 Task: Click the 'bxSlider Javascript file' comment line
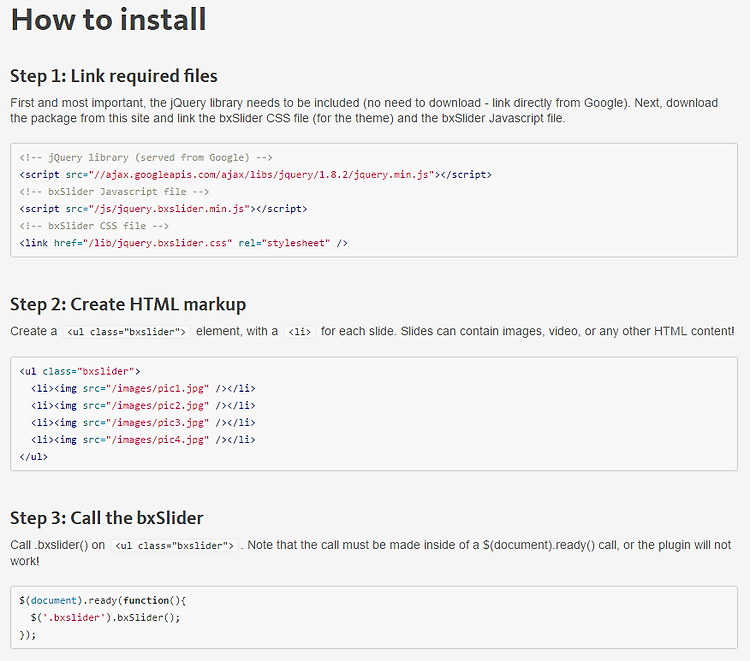114,192
